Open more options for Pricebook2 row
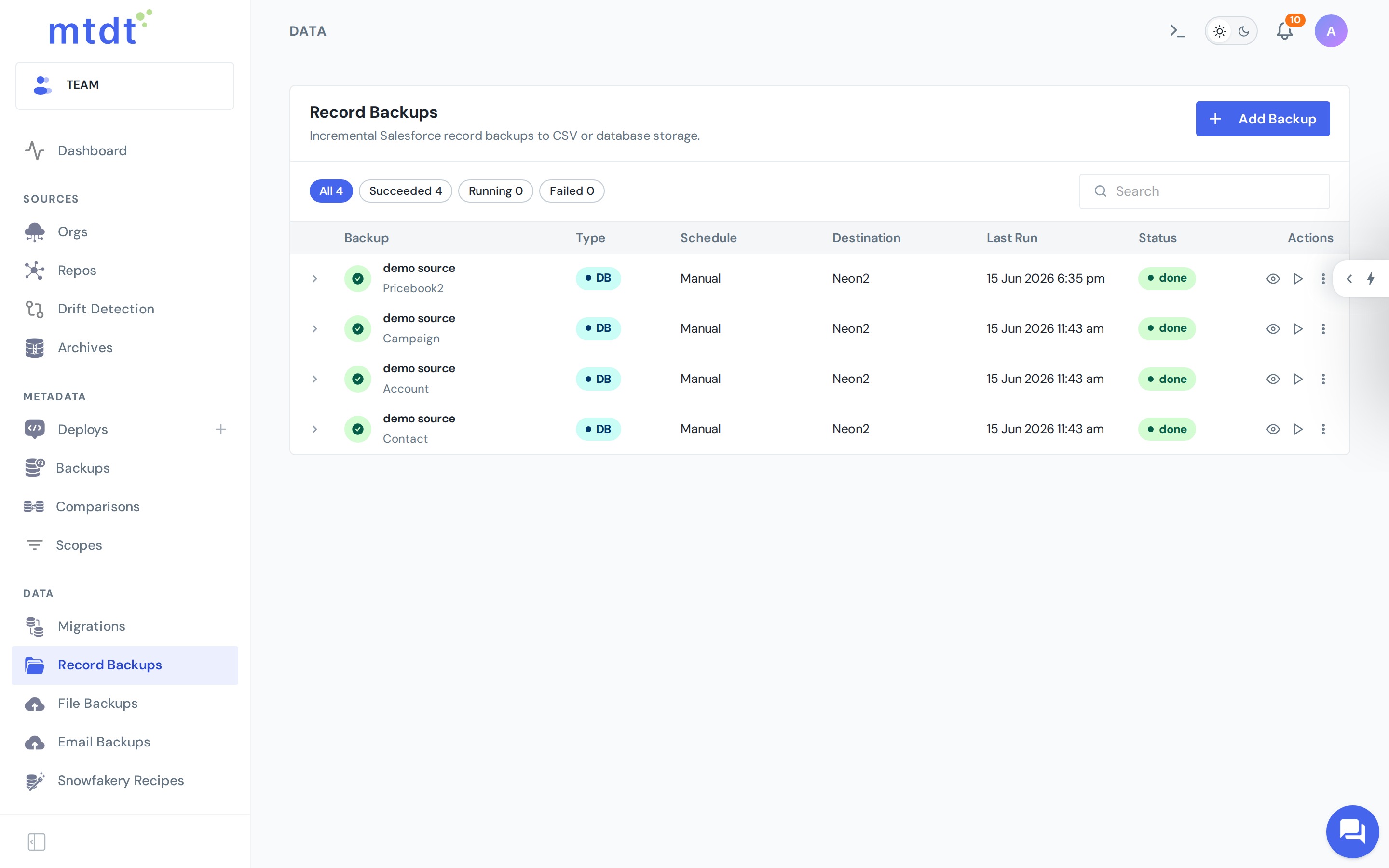 (1323, 278)
